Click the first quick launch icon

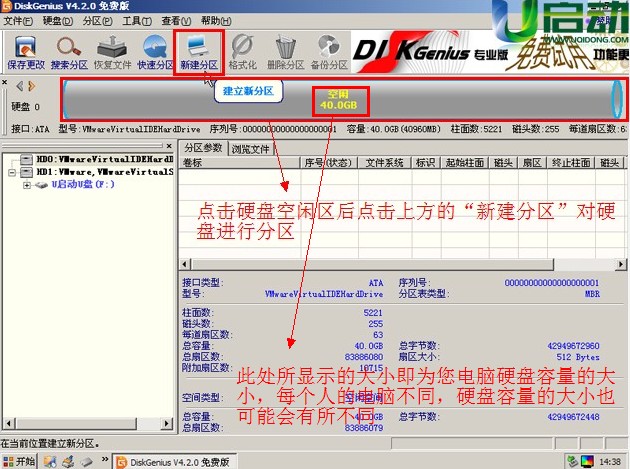[x=50, y=461]
